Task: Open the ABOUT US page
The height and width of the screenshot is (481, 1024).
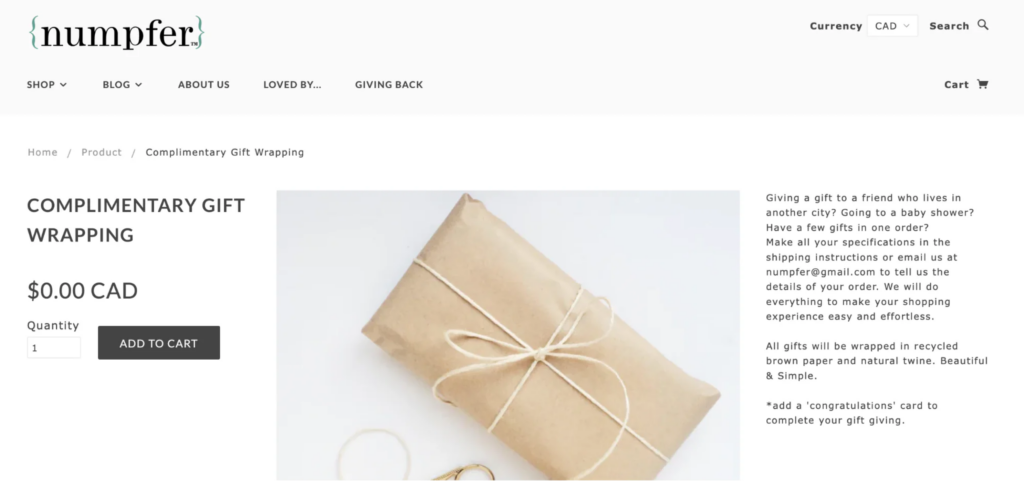Action: tap(204, 84)
